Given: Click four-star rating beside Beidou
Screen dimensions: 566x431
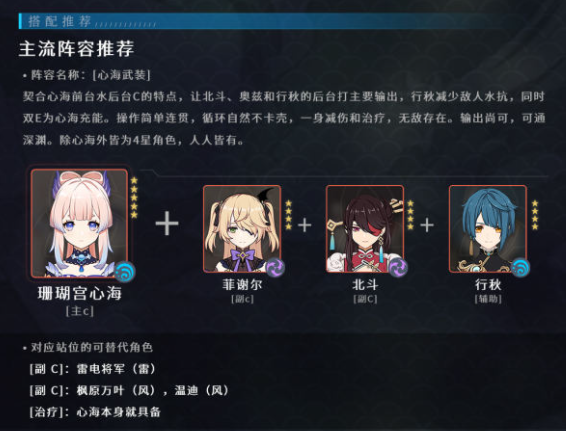Looking at the screenshot, I should click(410, 215).
